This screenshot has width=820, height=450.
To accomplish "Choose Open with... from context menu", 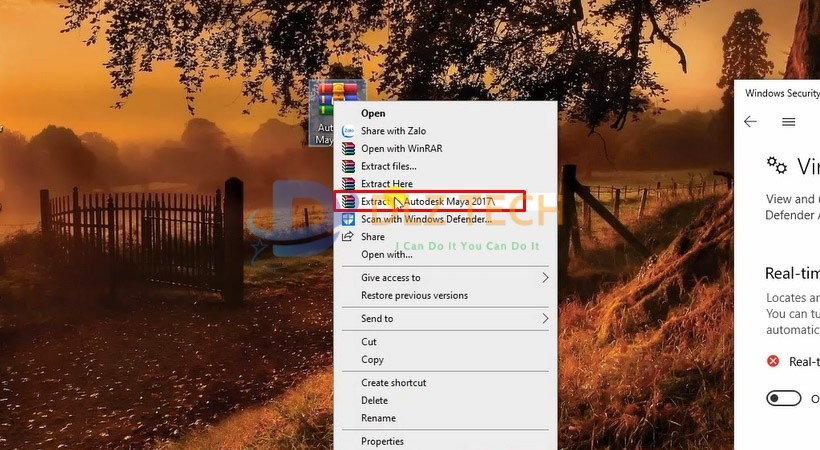I will coord(387,255).
